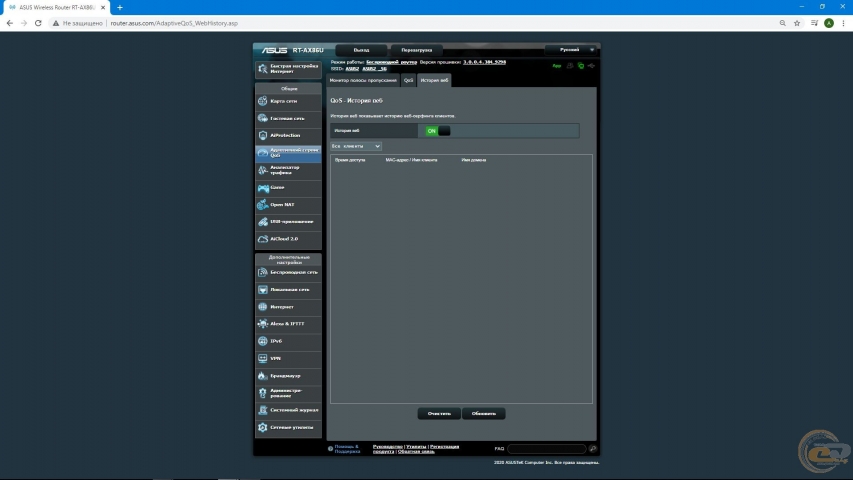The width and height of the screenshot is (853, 480).
Task: Open the Wireless (Беспроводная сеть) settings item
Action: (288, 273)
